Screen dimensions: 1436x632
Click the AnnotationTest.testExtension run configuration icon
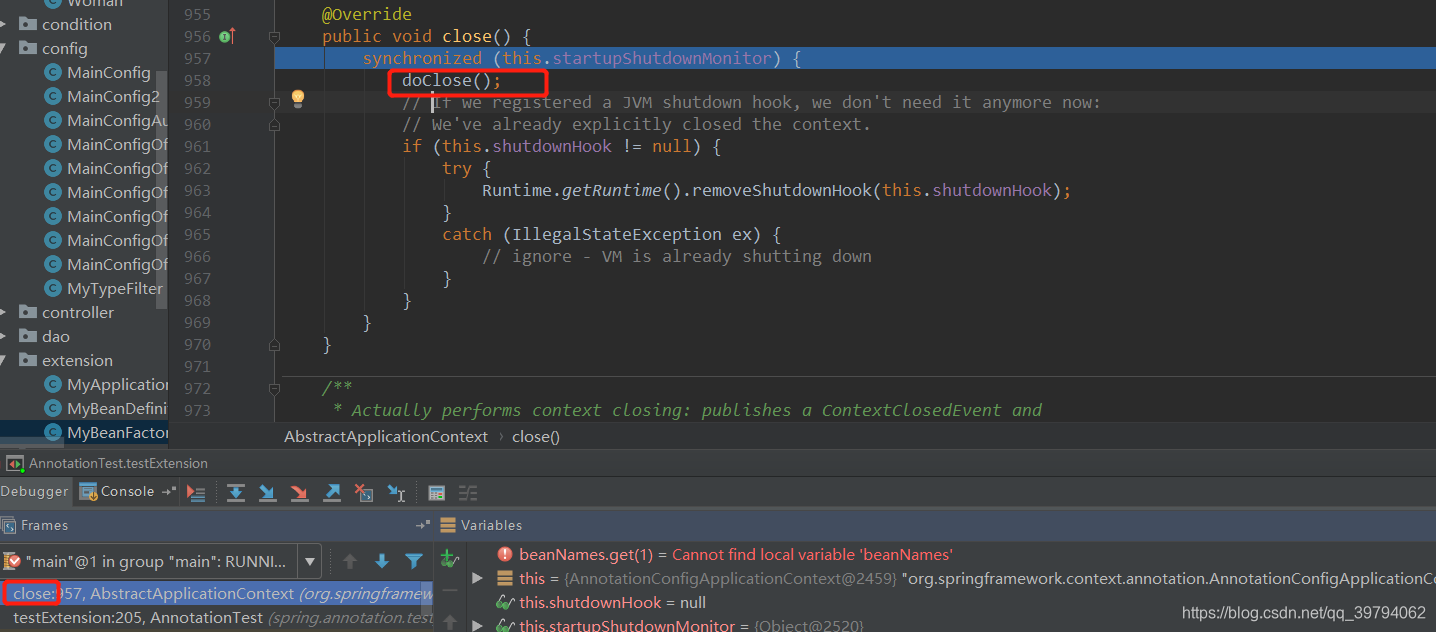(x=15, y=463)
